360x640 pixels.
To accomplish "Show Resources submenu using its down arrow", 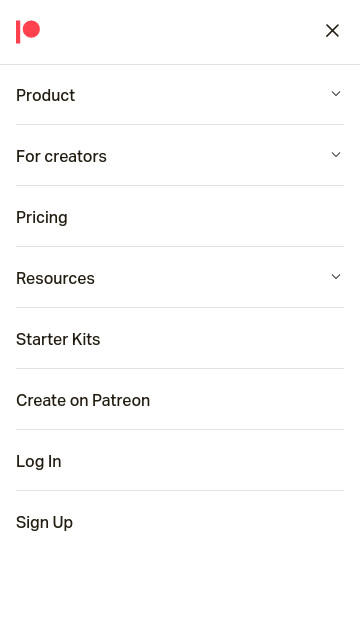I will tap(336, 277).
